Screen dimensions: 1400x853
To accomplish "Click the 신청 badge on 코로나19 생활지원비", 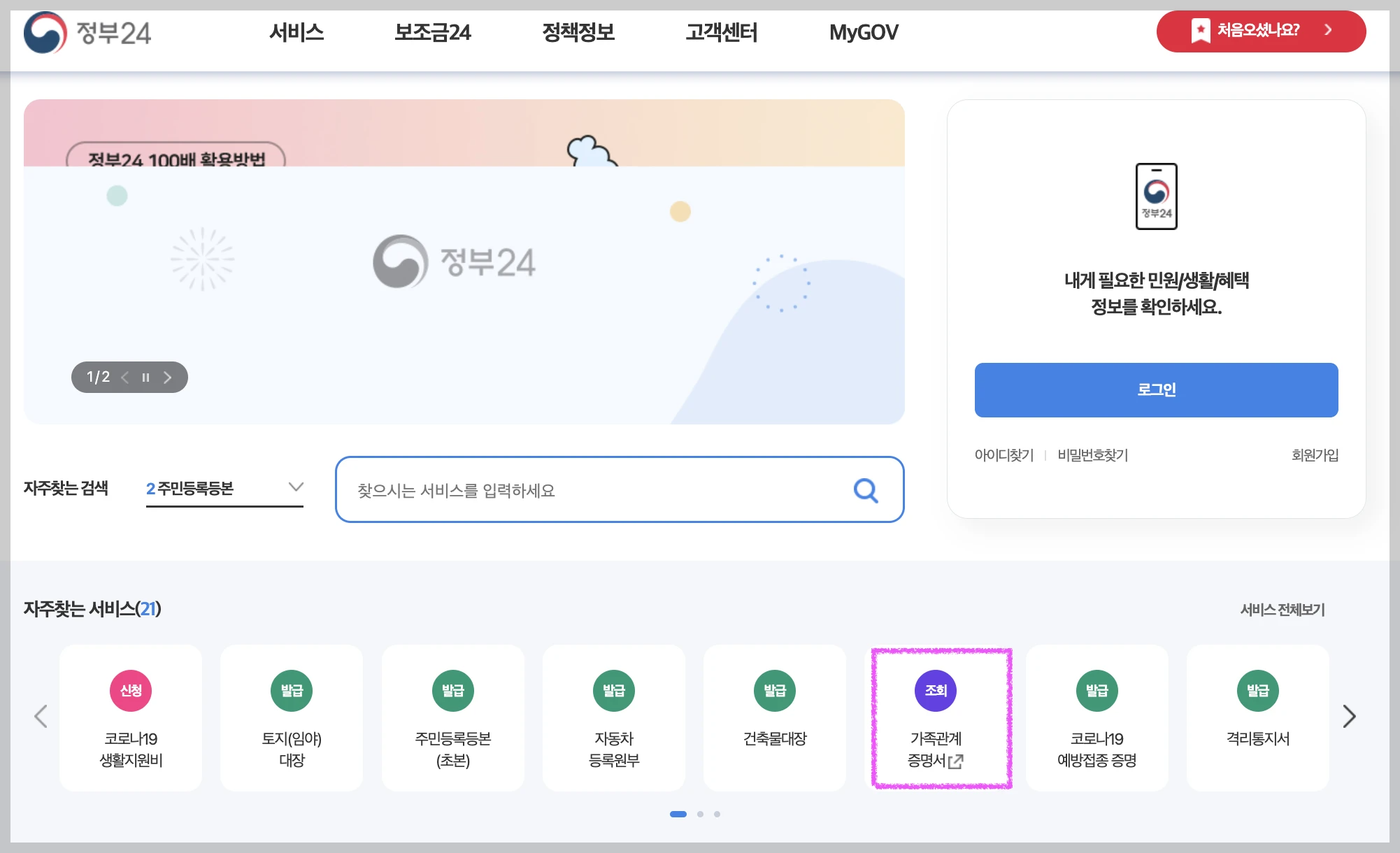I will tap(131, 691).
